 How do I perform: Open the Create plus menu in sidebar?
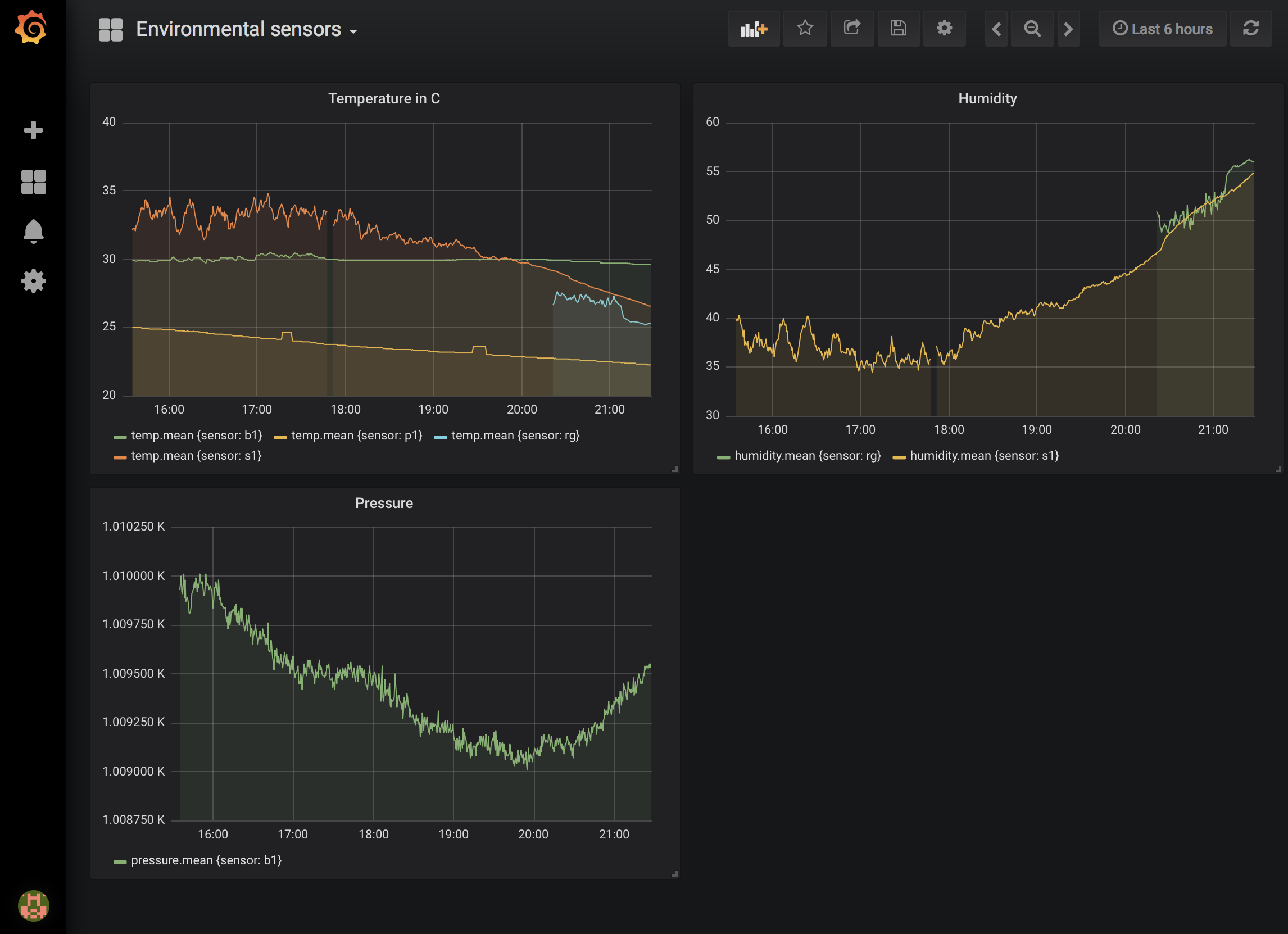pyautogui.click(x=33, y=130)
